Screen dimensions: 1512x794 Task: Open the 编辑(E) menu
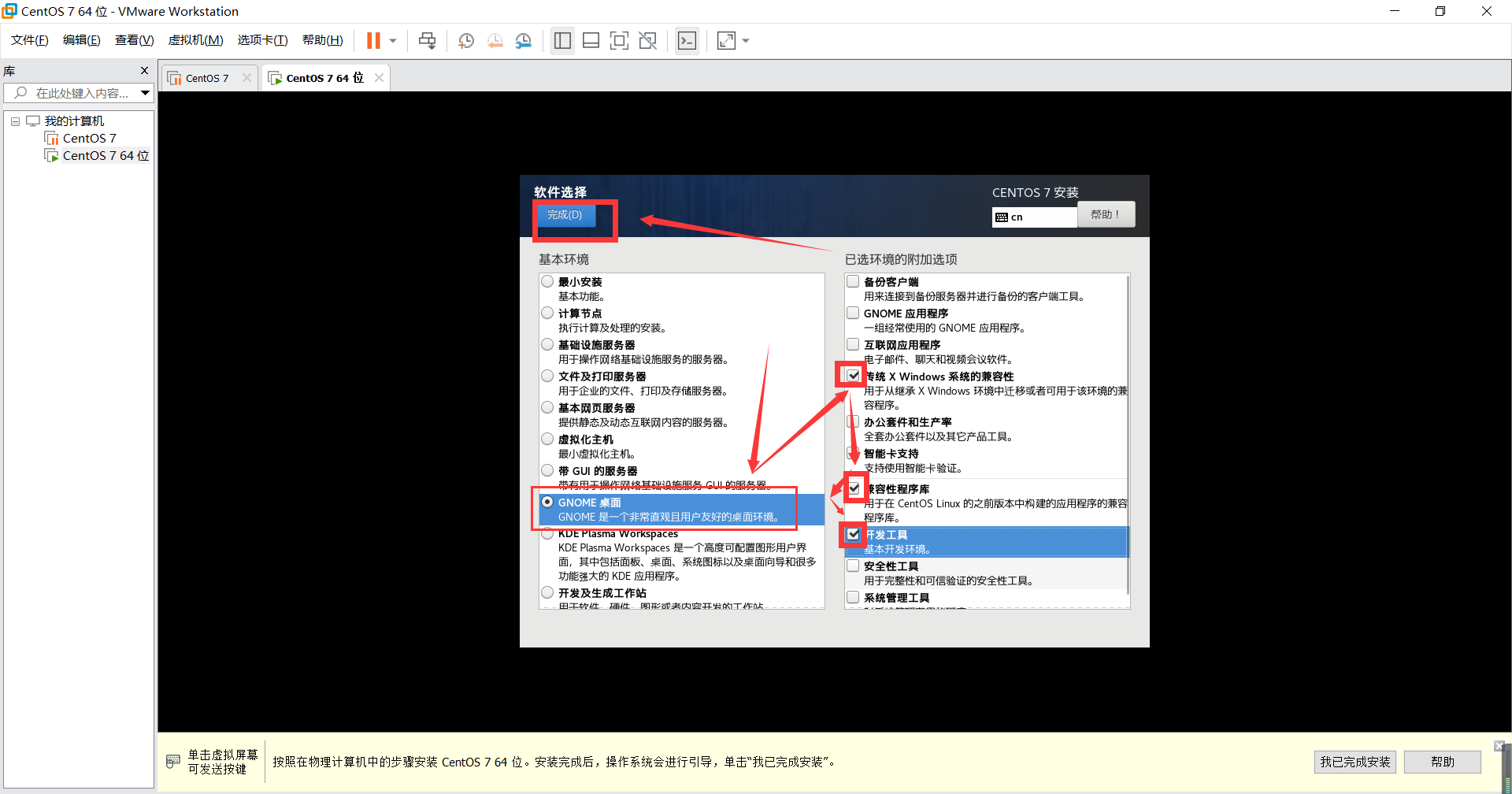82,40
